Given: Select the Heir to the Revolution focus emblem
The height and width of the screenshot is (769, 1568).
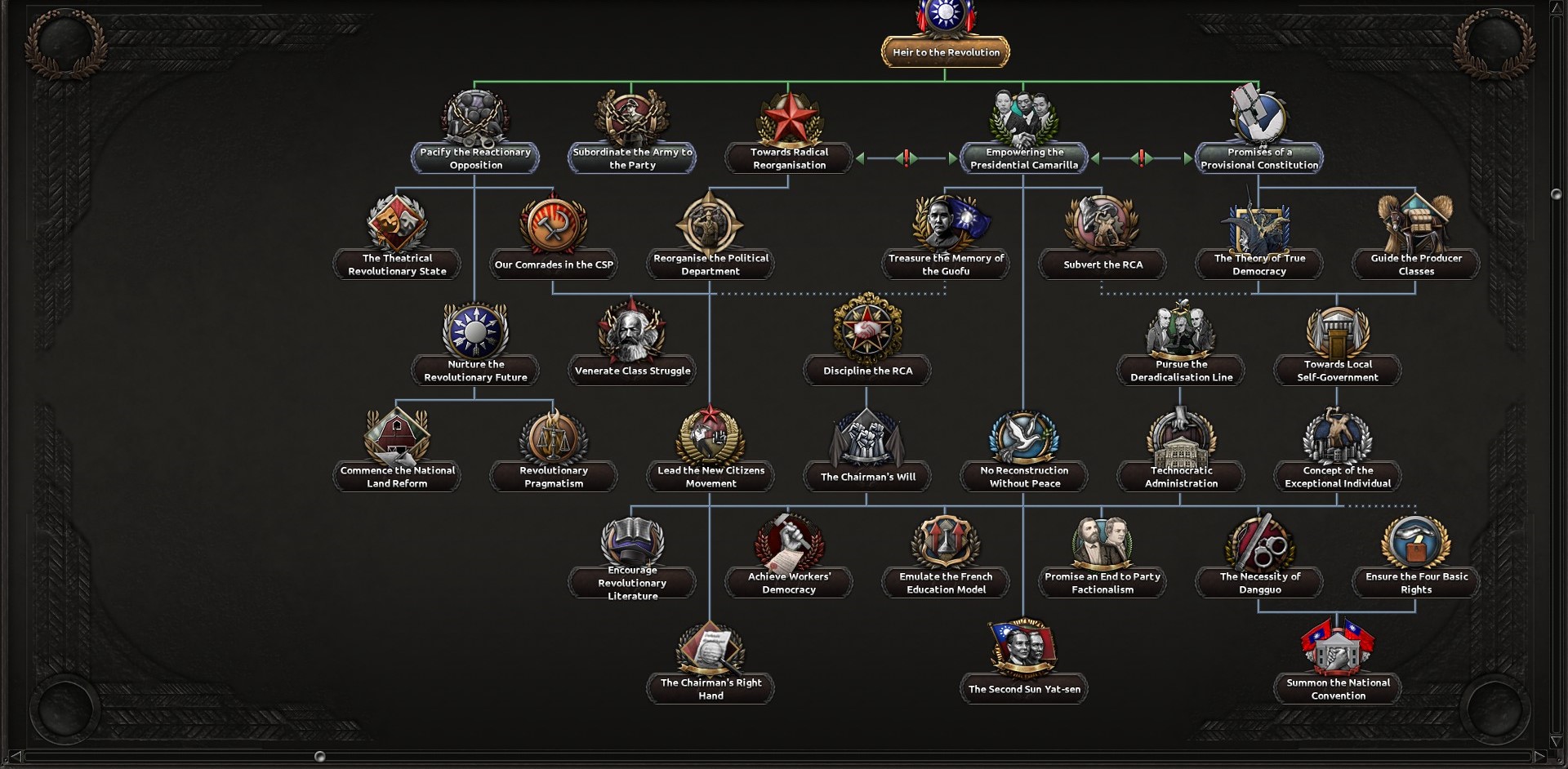Looking at the screenshot, I should (x=945, y=16).
